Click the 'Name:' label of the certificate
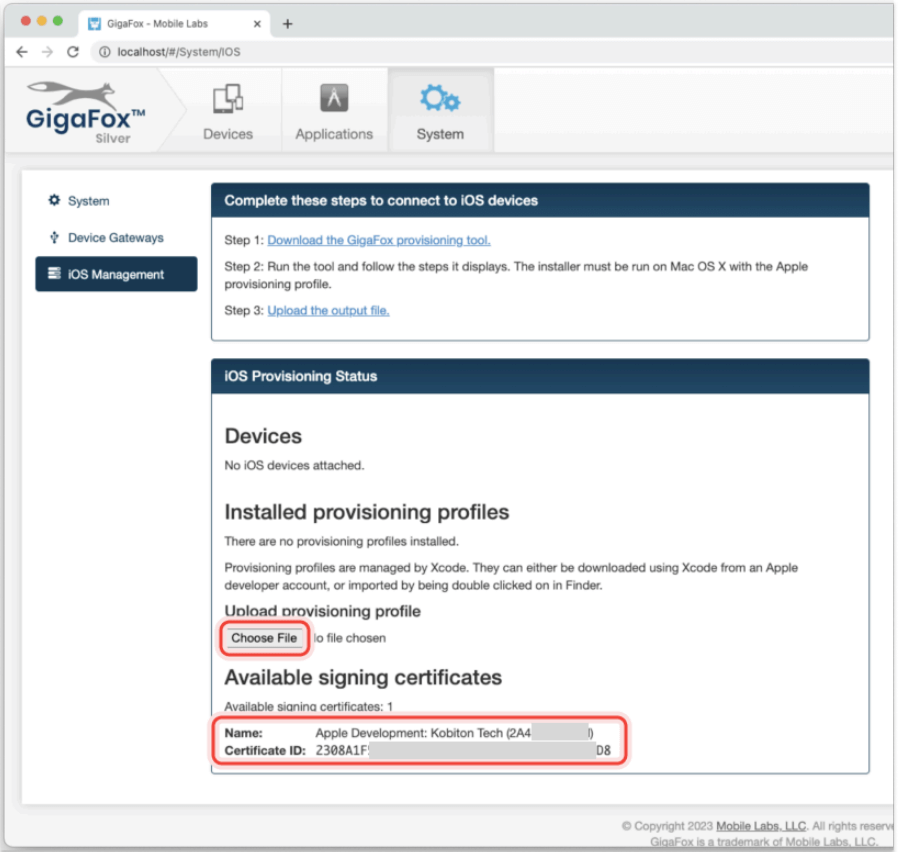900x852 pixels. [x=243, y=733]
